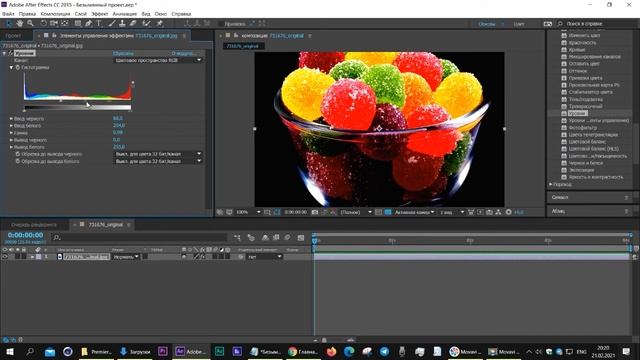Toggle transparency grid in composition viewer
Image resolution: width=640 pixels, height=360 pixels.
coord(388,212)
